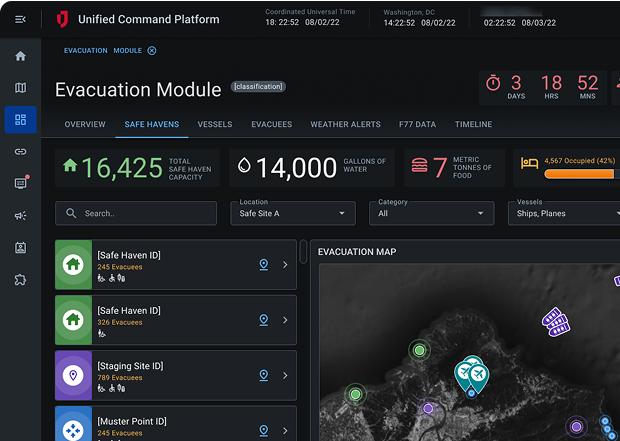Screen dimensions: 620x441
Task: Locate first Safe Haven ID on map
Action: pyautogui.click(x=264, y=265)
